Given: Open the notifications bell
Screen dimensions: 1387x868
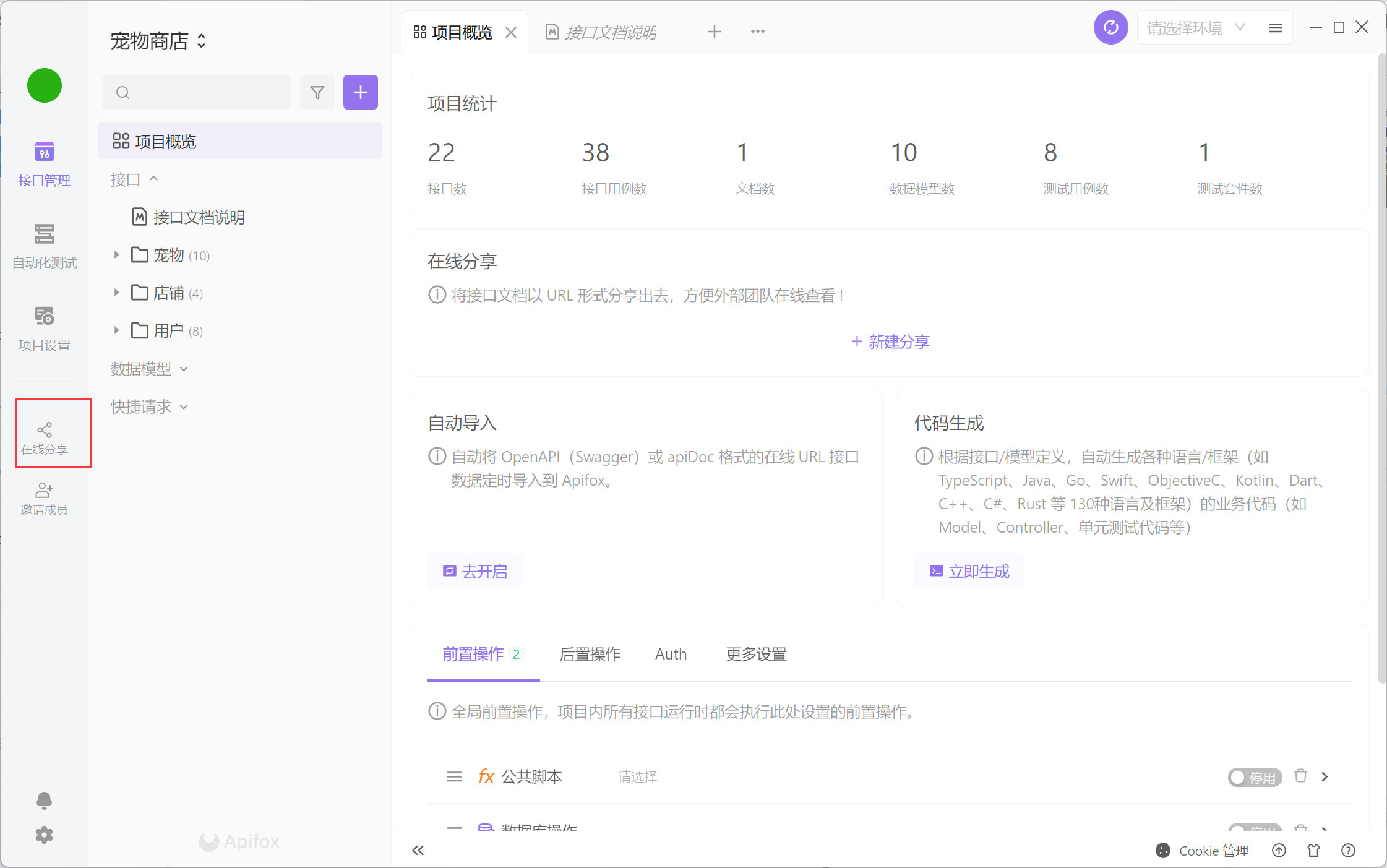Looking at the screenshot, I should click(44, 800).
